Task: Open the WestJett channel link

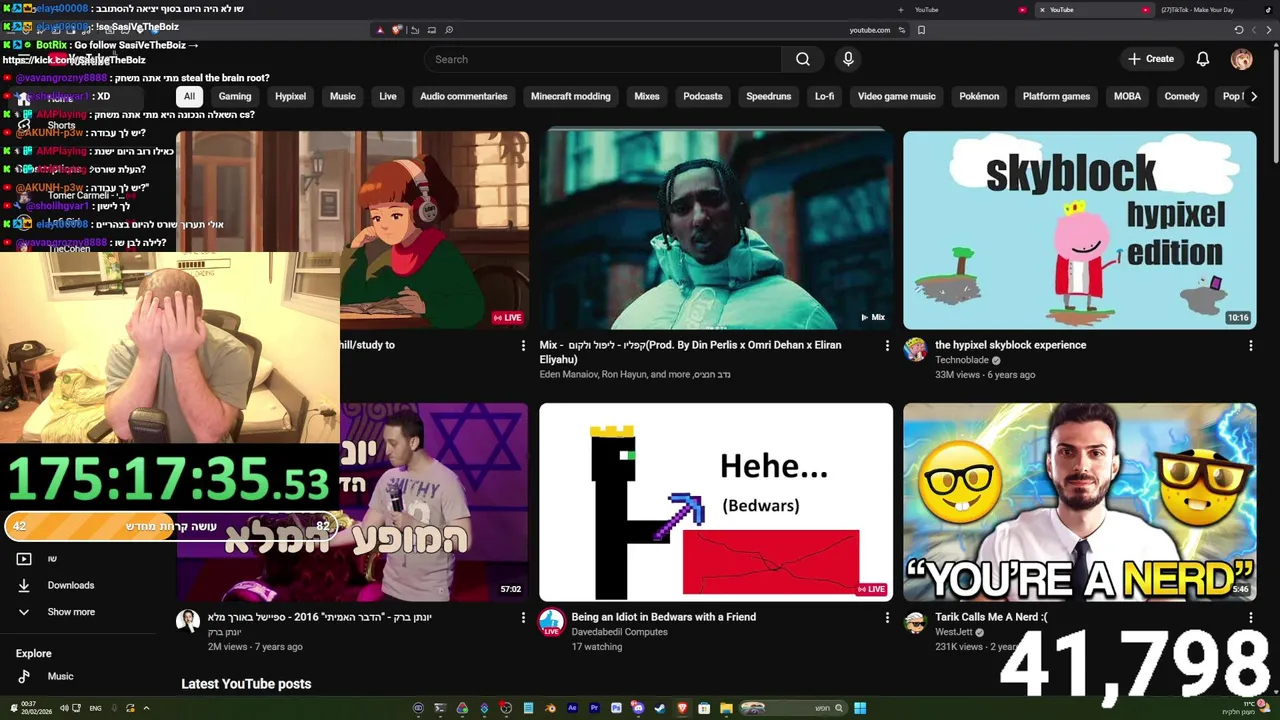Action: click(x=954, y=632)
